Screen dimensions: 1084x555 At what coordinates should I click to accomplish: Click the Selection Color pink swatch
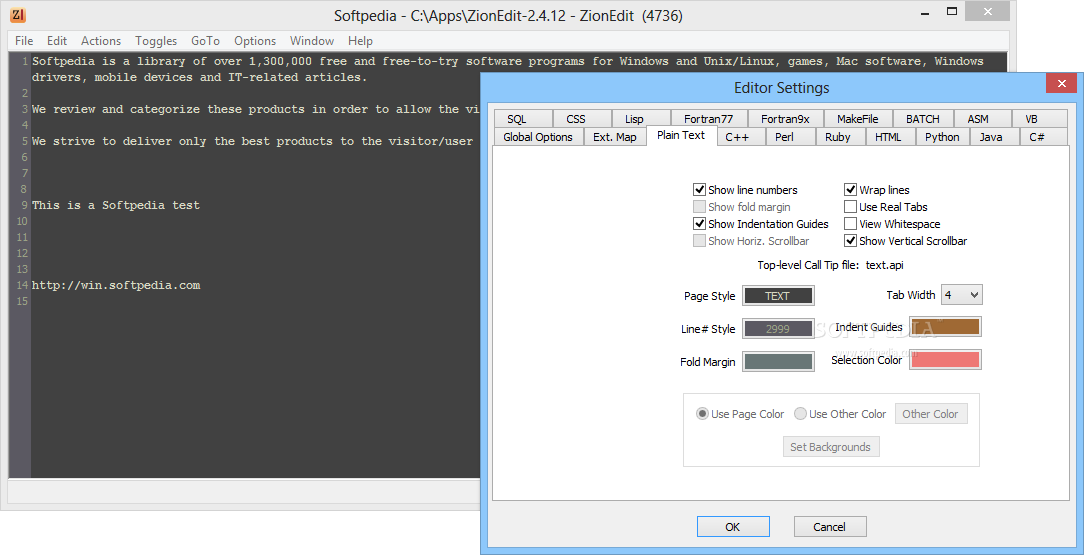pos(945,359)
